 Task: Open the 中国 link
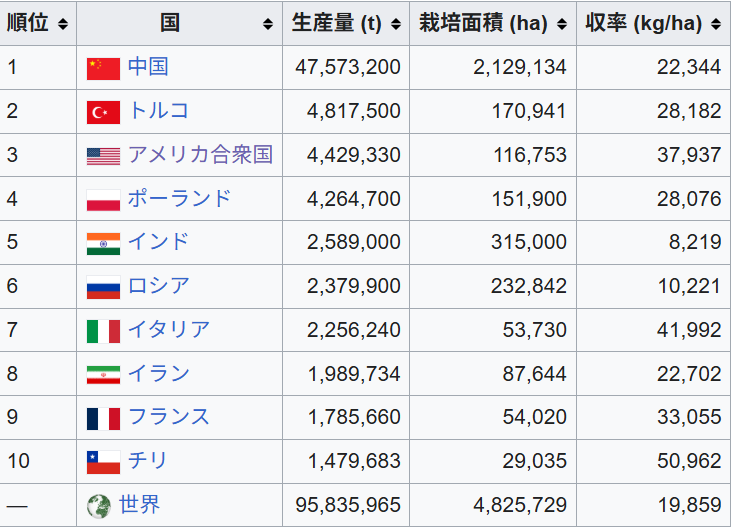click(148, 67)
